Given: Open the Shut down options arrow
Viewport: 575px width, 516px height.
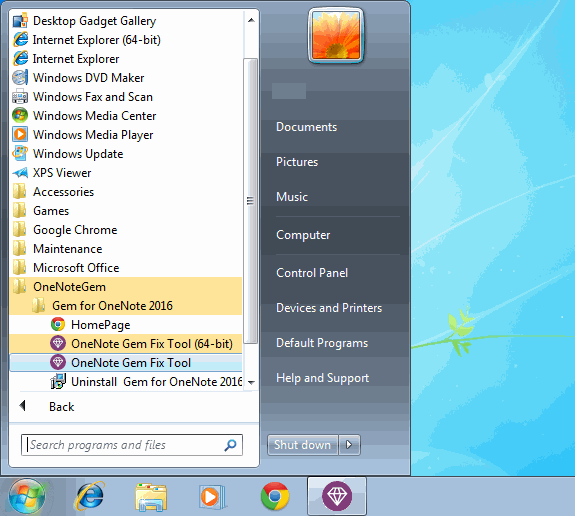Looking at the screenshot, I should [x=349, y=445].
